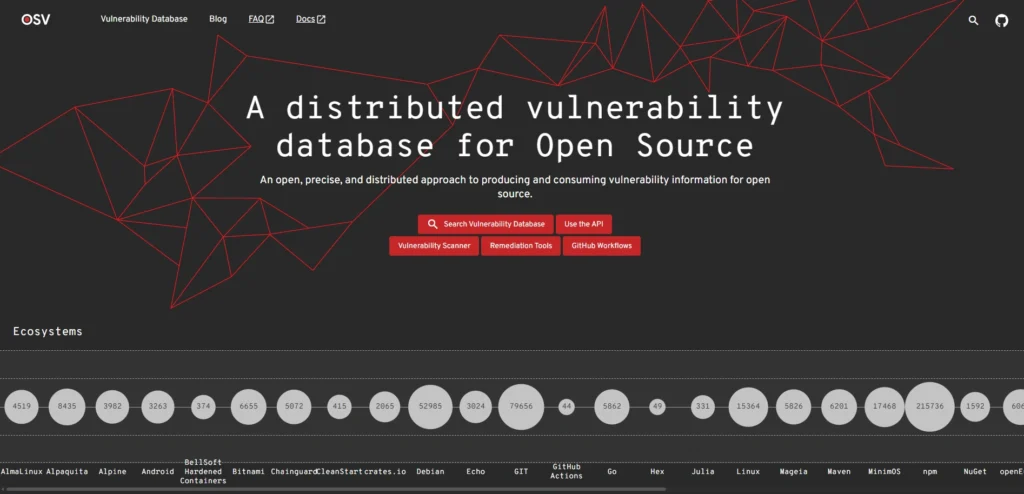Image resolution: width=1024 pixels, height=494 pixels.
Task: Click the OSV logo
Action: (35, 20)
